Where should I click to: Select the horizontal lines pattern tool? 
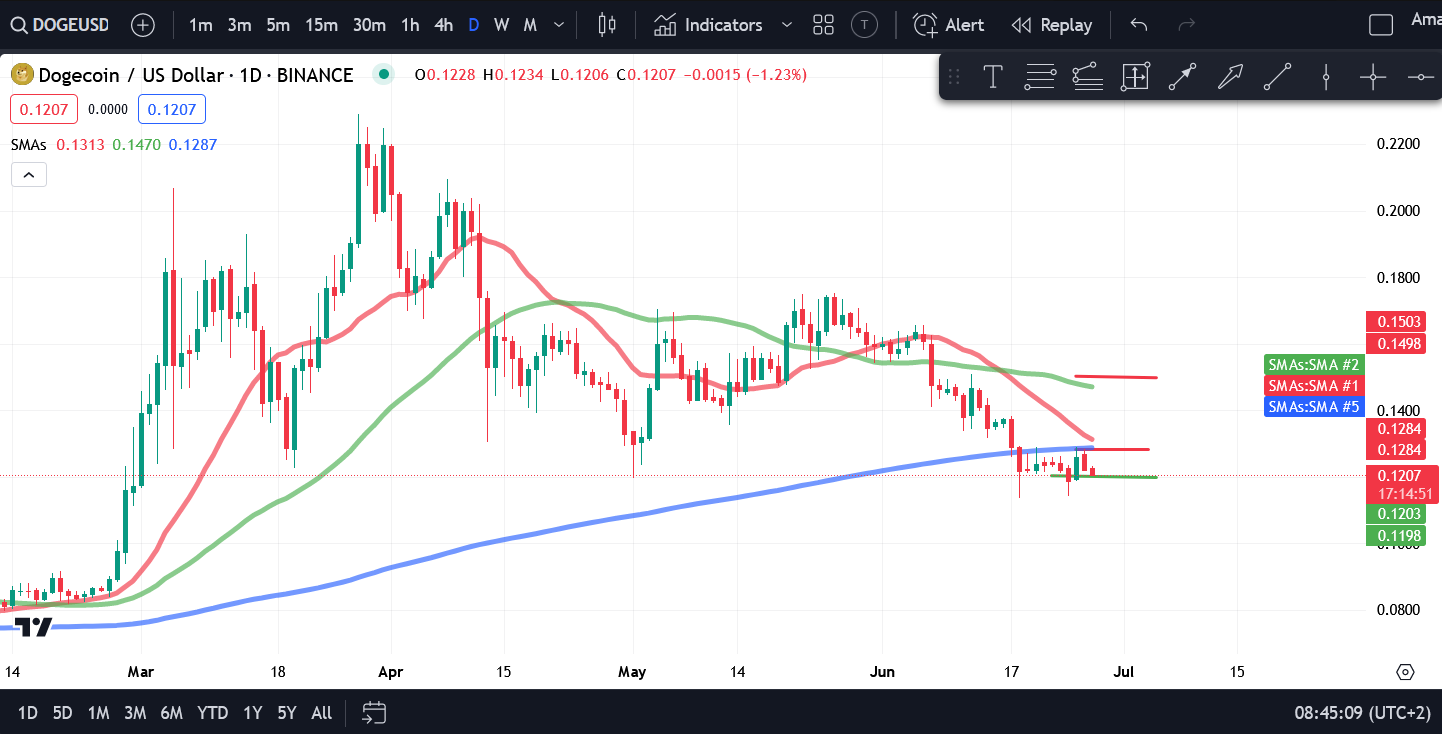pos(1040,77)
